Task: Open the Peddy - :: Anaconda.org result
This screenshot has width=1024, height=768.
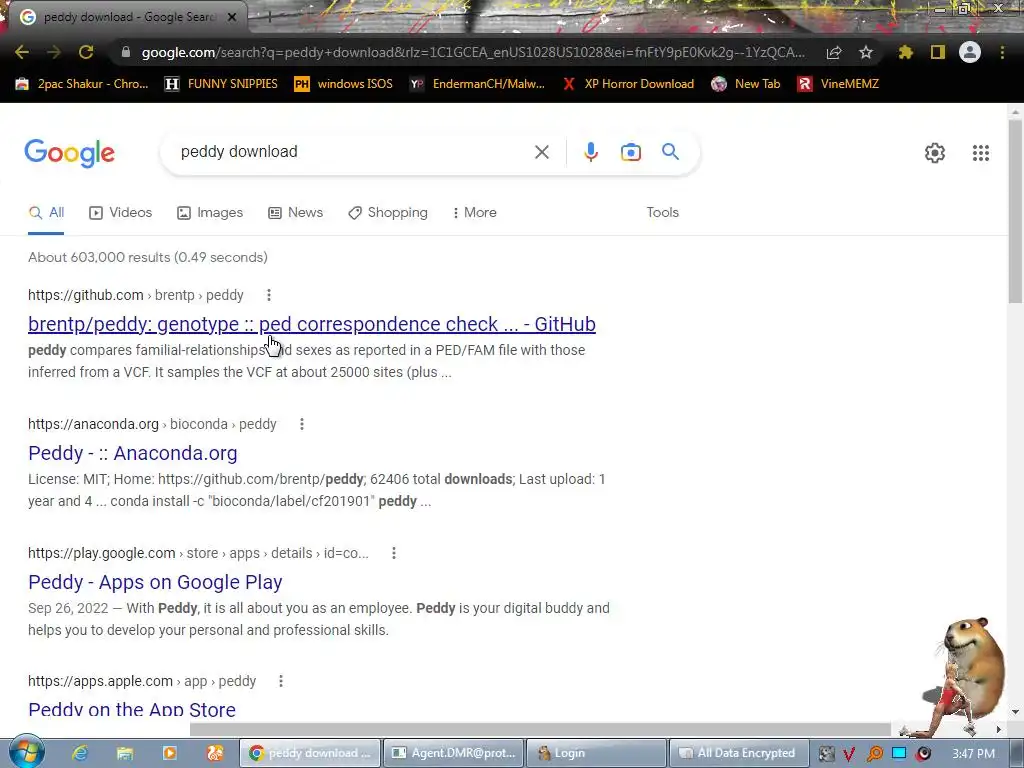Action: (x=133, y=453)
